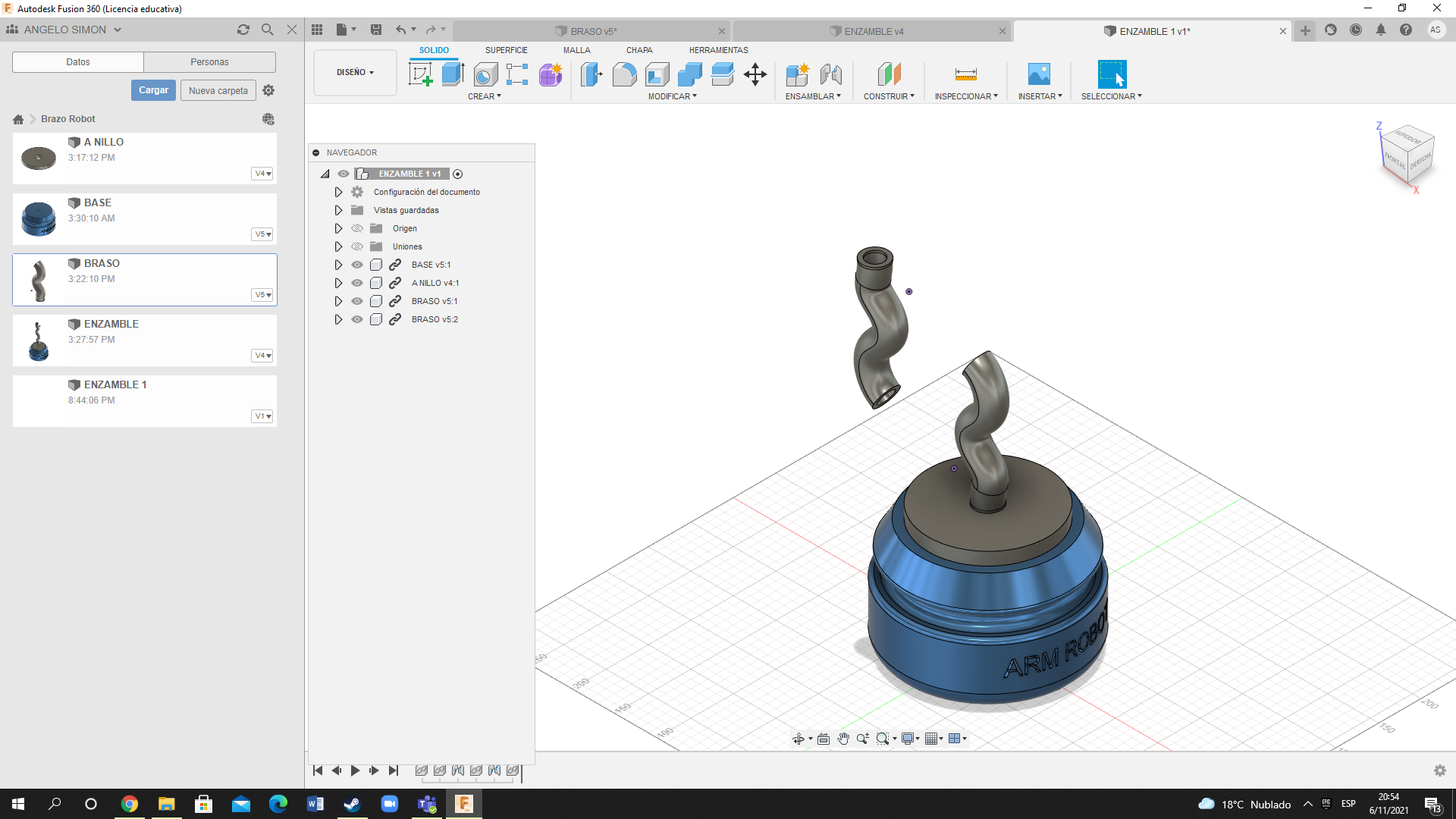
Task: Open the DISEÑO workspace dropdown
Action: click(355, 72)
